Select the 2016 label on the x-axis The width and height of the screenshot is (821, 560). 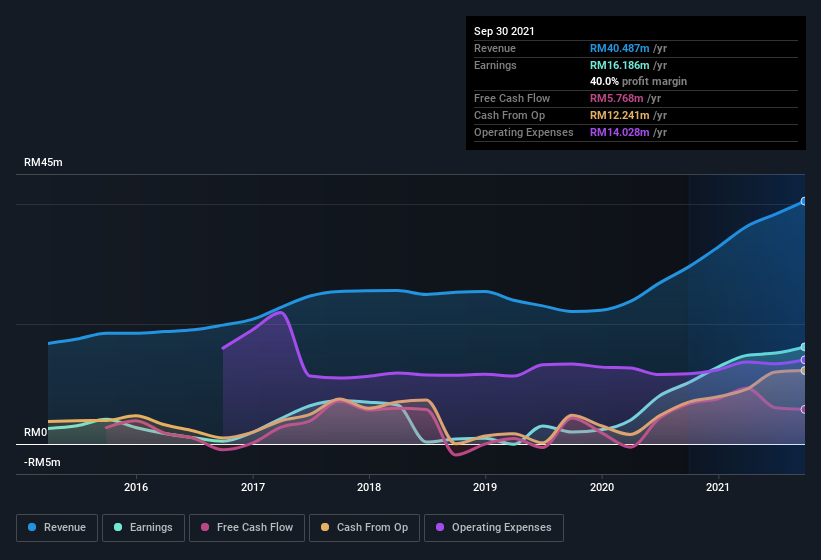(x=136, y=488)
